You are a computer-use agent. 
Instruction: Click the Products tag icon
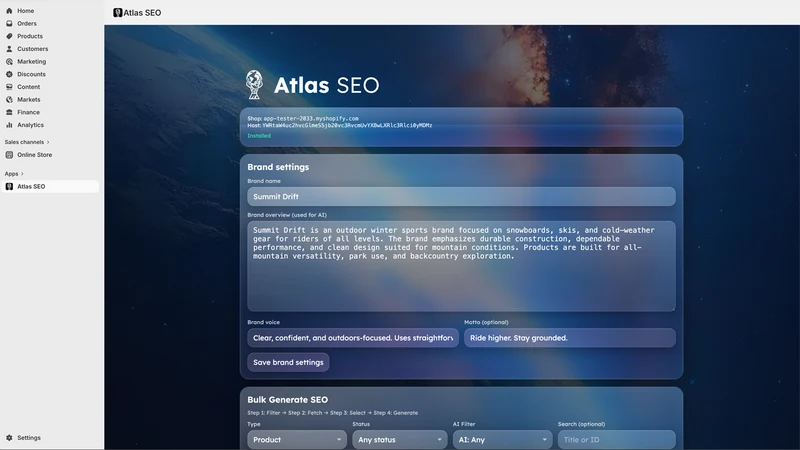pyautogui.click(x=9, y=36)
